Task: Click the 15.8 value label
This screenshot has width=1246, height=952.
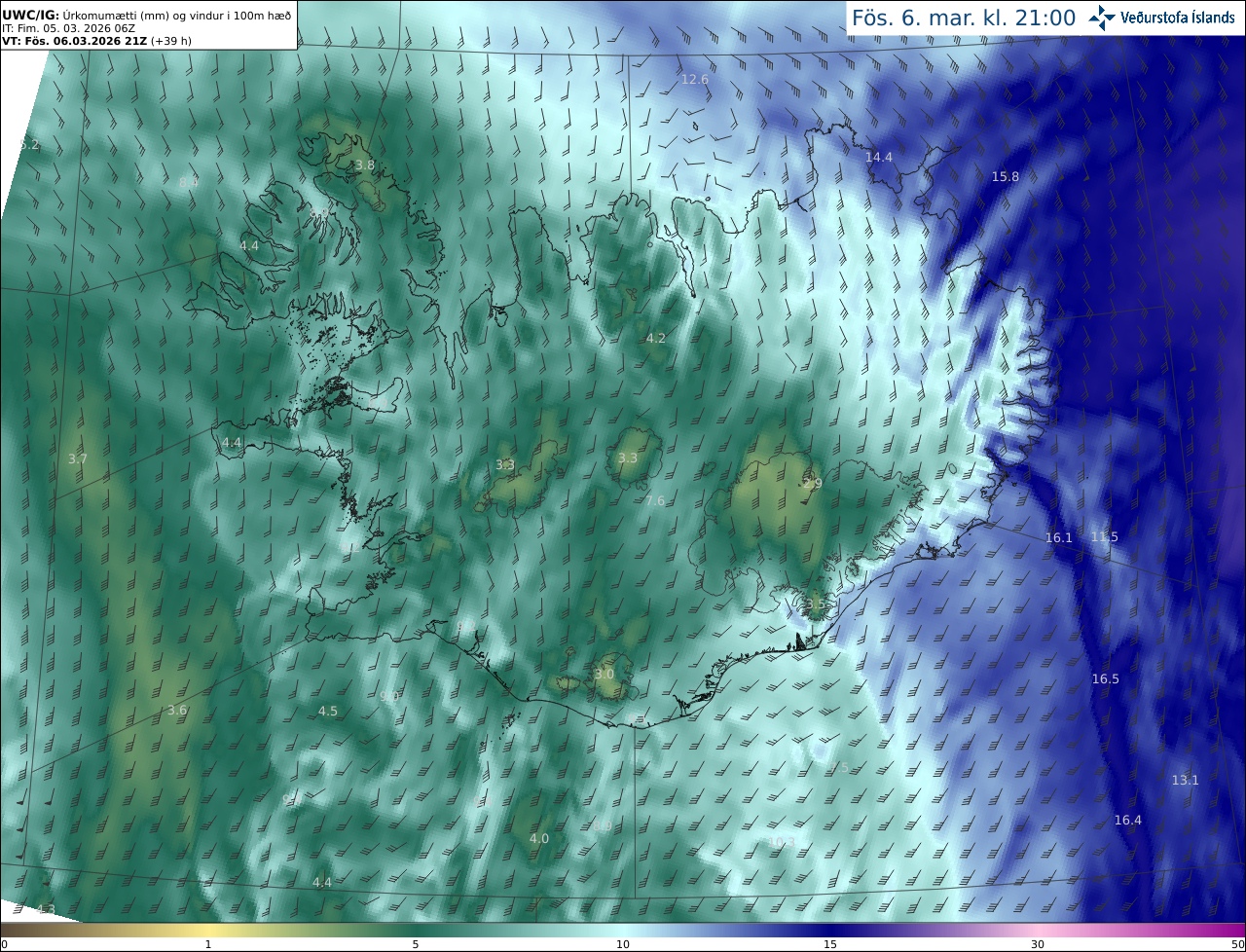Action: click(x=1006, y=176)
